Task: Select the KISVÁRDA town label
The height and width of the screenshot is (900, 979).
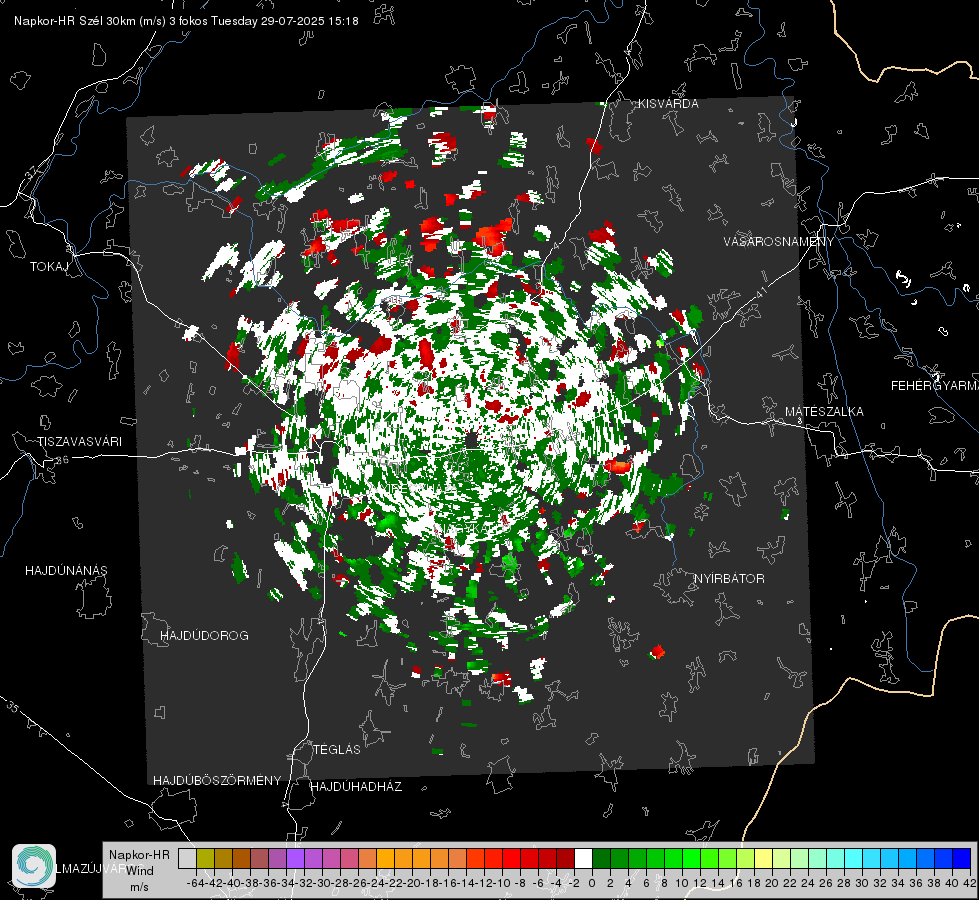Action: pos(668,104)
